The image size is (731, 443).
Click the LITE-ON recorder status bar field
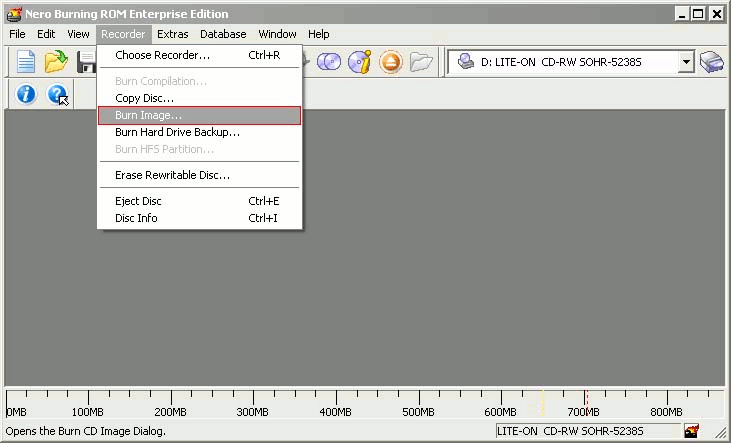(588, 431)
